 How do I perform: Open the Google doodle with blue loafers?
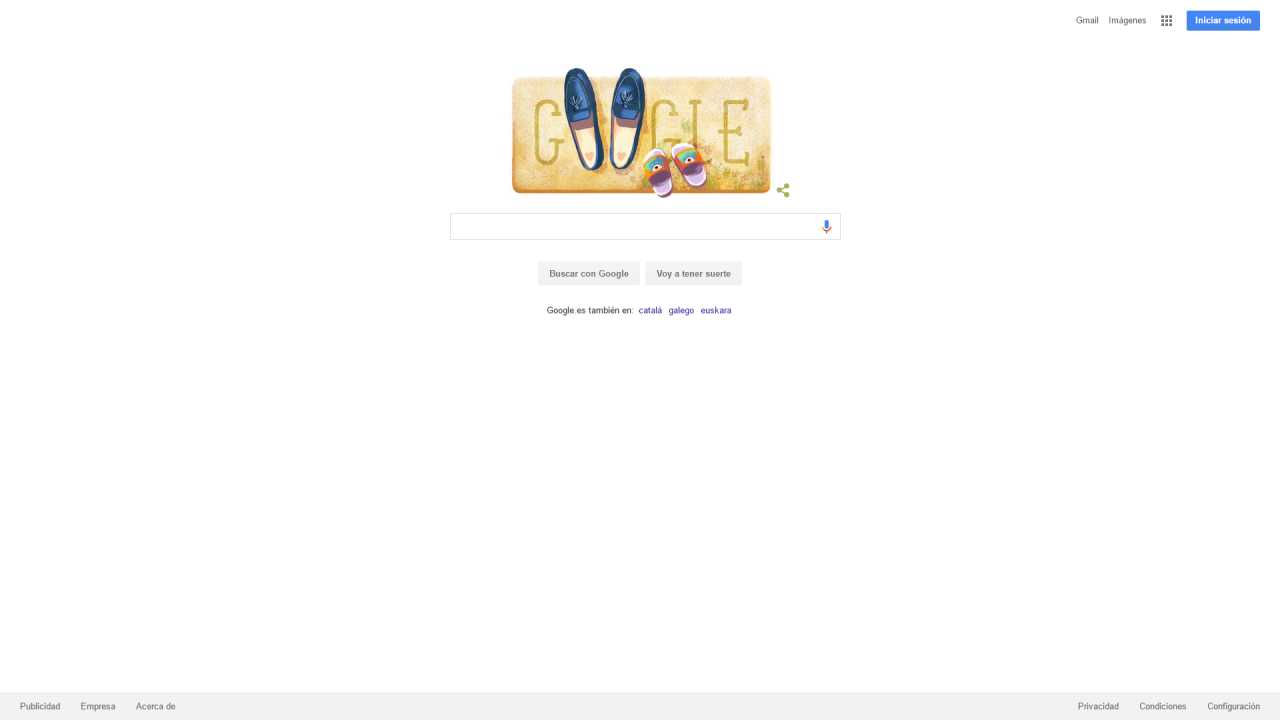click(x=641, y=132)
